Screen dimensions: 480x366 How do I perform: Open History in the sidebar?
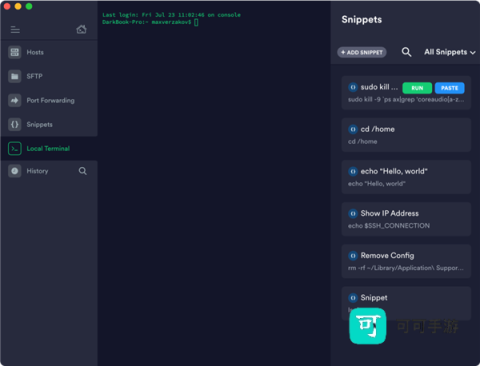(37, 171)
